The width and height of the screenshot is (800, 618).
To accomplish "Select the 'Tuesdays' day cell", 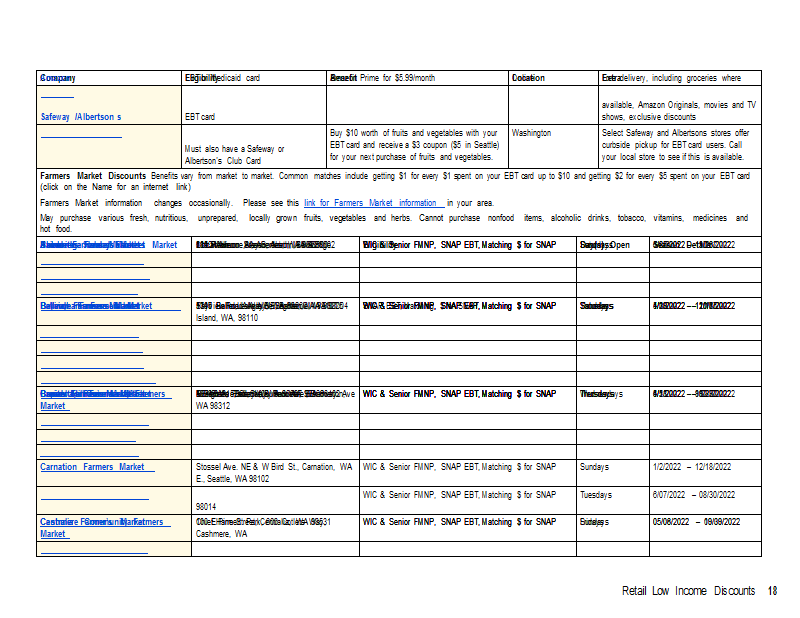I will click(x=595, y=495).
